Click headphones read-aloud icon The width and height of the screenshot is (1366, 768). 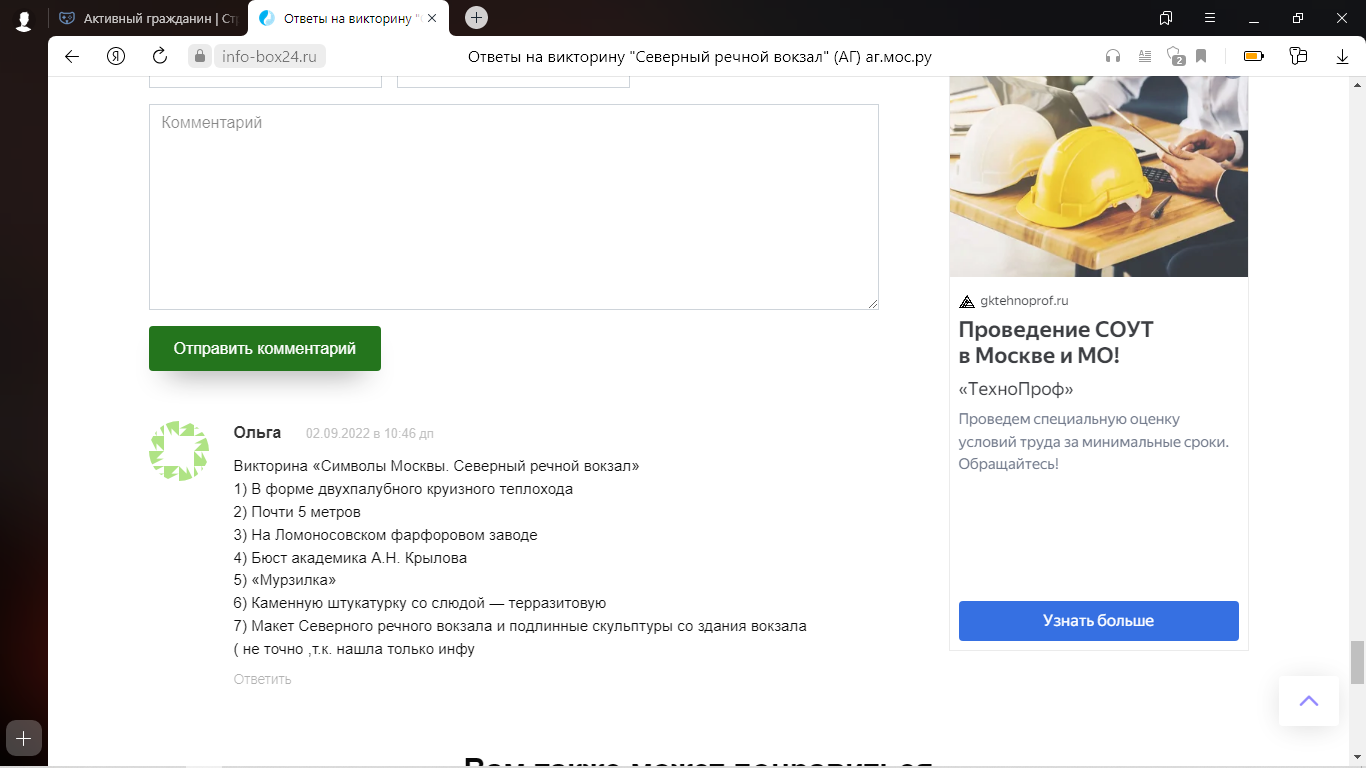tap(1113, 56)
